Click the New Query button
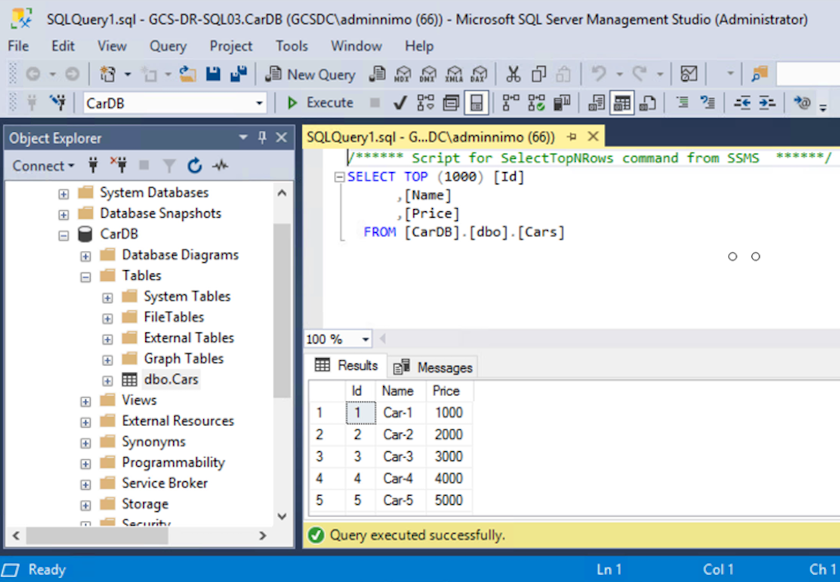This screenshot has height=582, width=840. pos(310,74)
